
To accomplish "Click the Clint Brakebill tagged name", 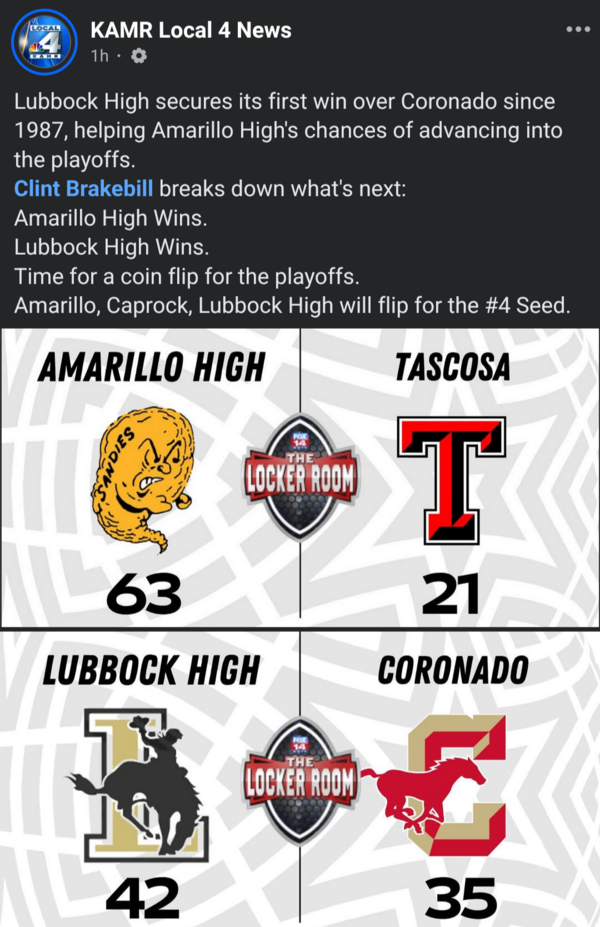I will (84, 188).
